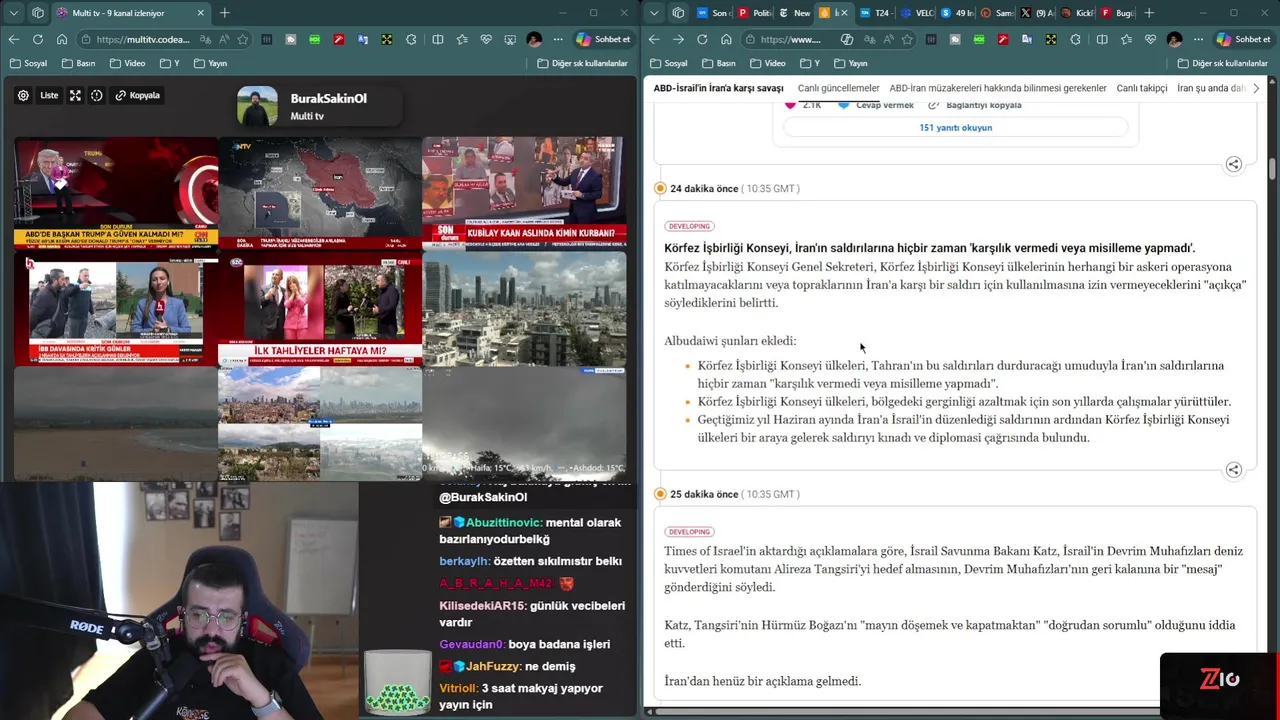Select İLK TAHLİYELER HAFTAYA MI channel thumbnail
Image resolution: width=1280 pixels, height=720 pixels.
(320, 310)
